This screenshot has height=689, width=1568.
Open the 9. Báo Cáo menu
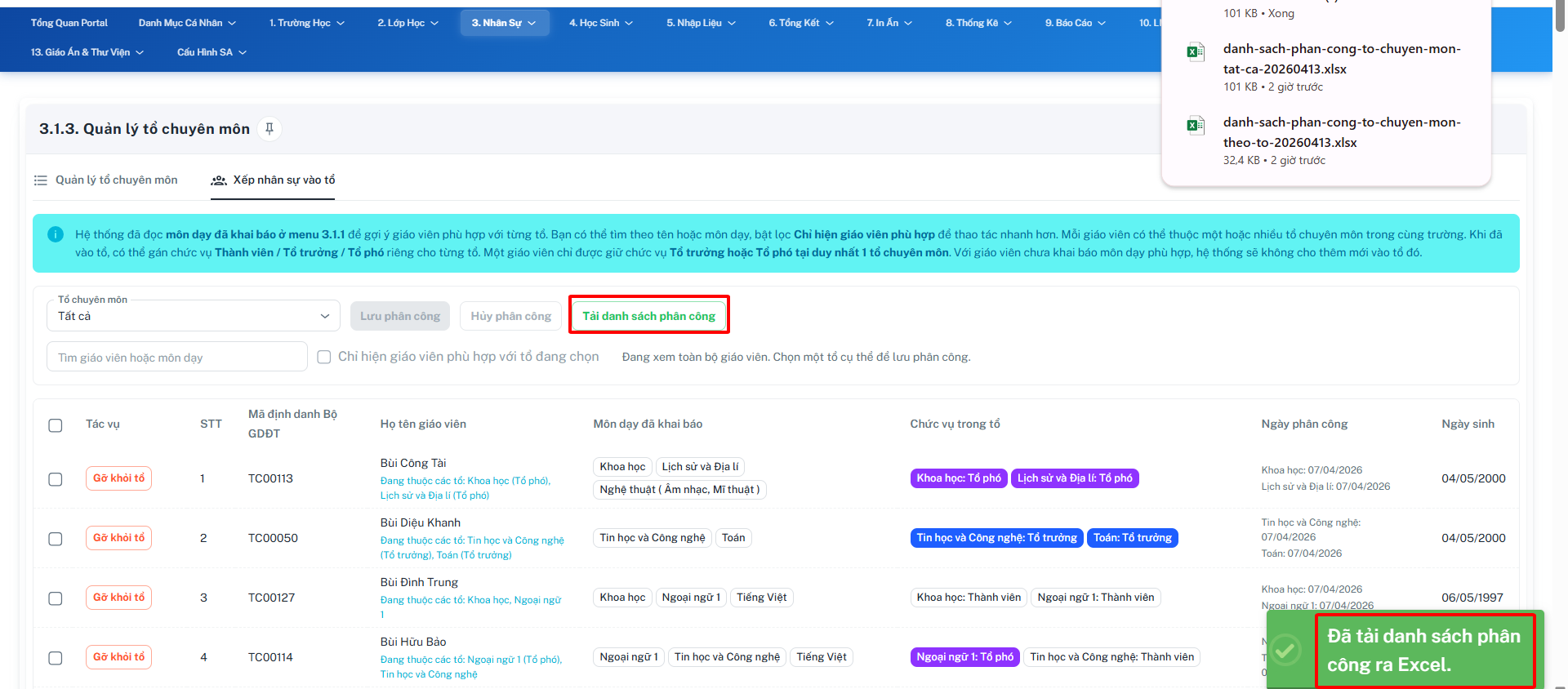(x=1075, y=23)
